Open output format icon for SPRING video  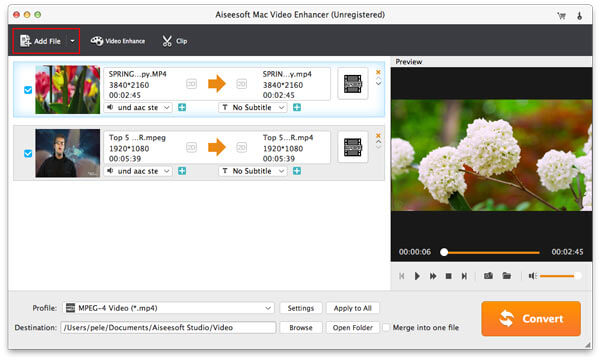coord(352,84)
